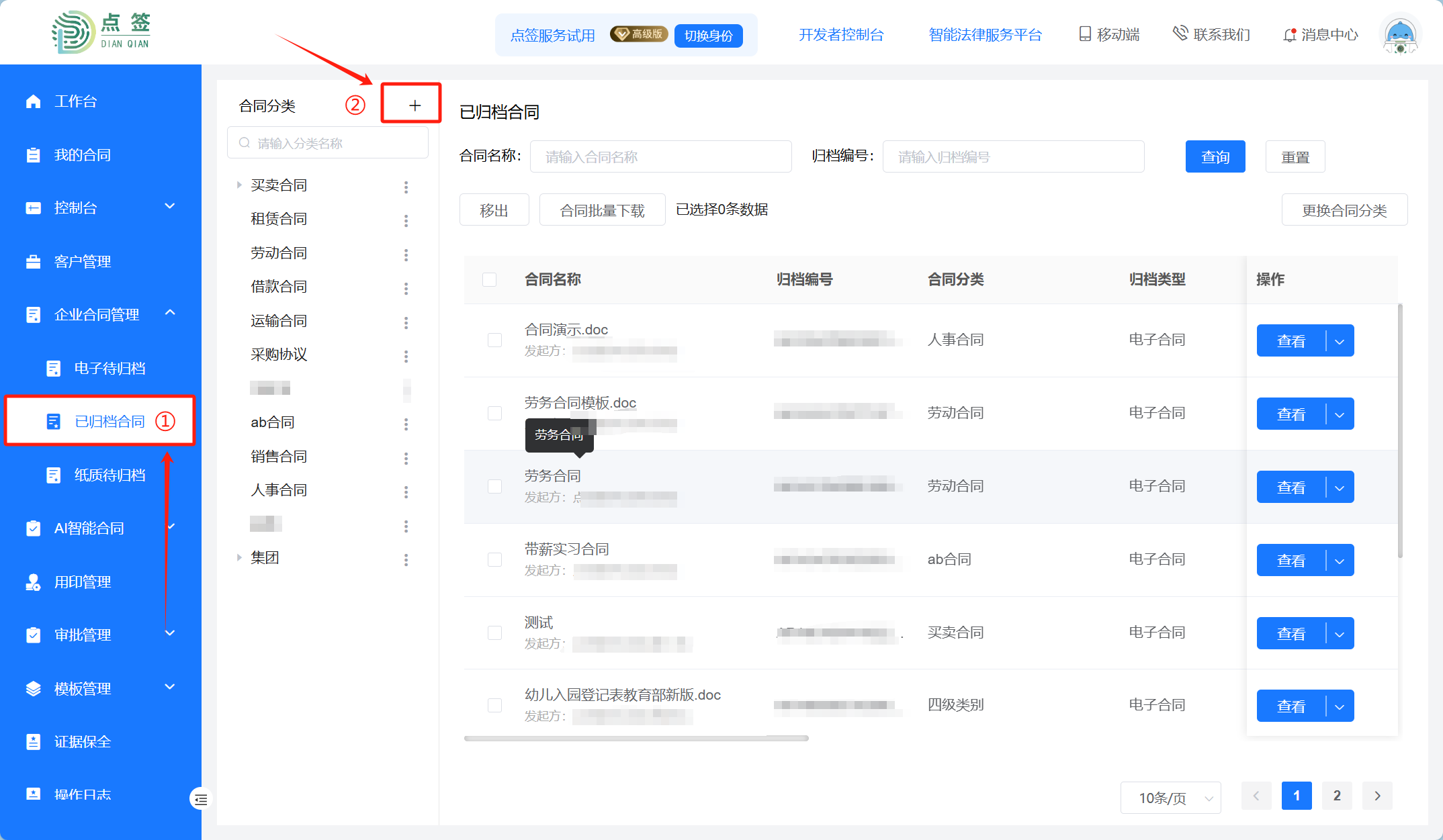1443x840 pixels.
Task: Collapse sidebar using the fold icon
Action: pyautogui.click(x=200, y=799)
